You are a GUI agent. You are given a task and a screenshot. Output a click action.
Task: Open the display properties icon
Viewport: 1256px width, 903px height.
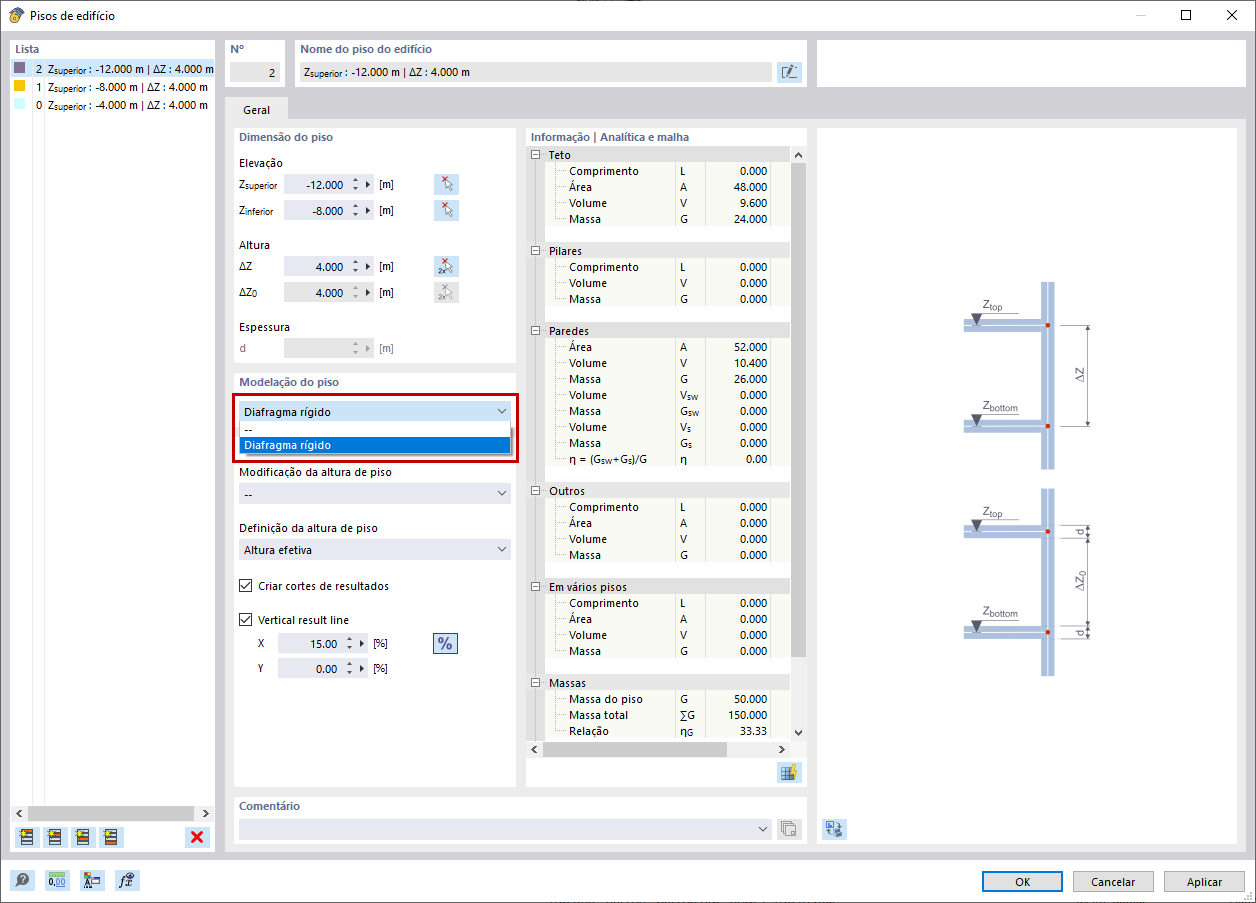click(x=92, y=880)
